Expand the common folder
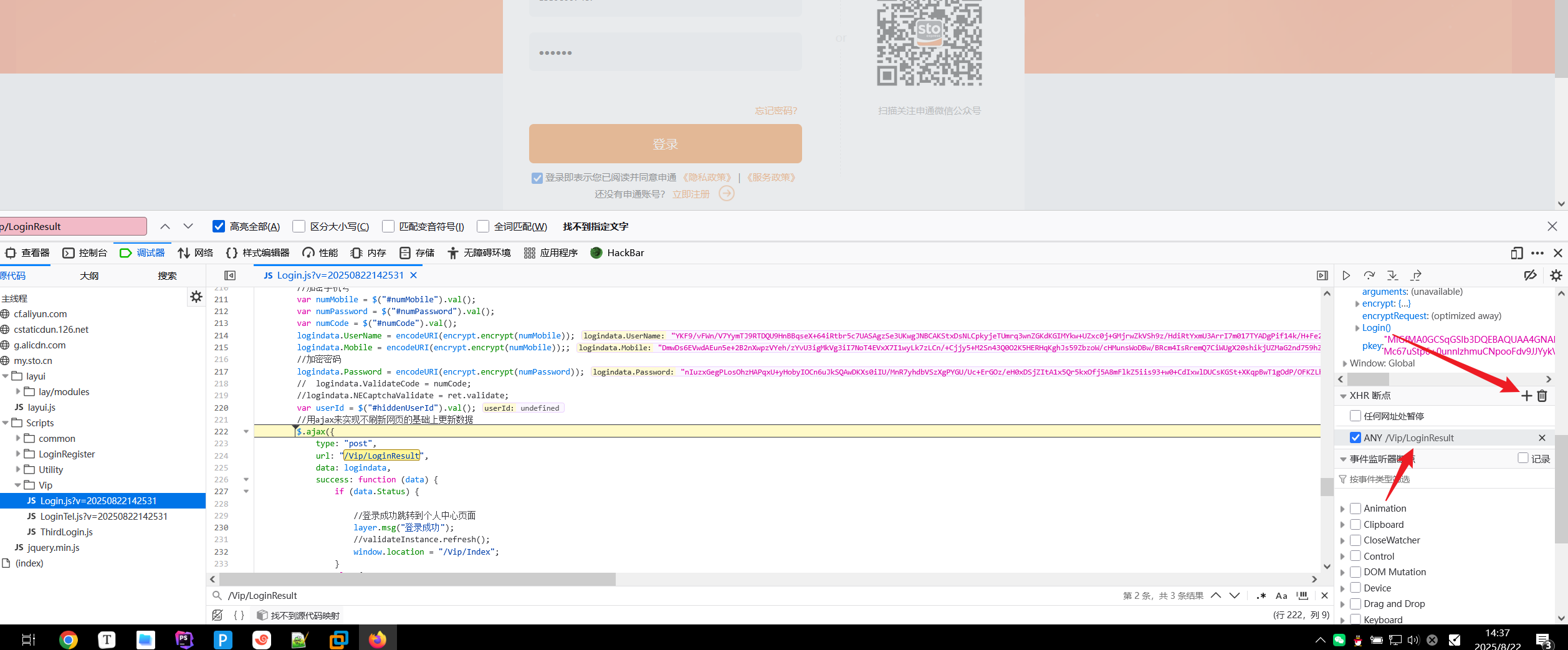 click(18, 438)
